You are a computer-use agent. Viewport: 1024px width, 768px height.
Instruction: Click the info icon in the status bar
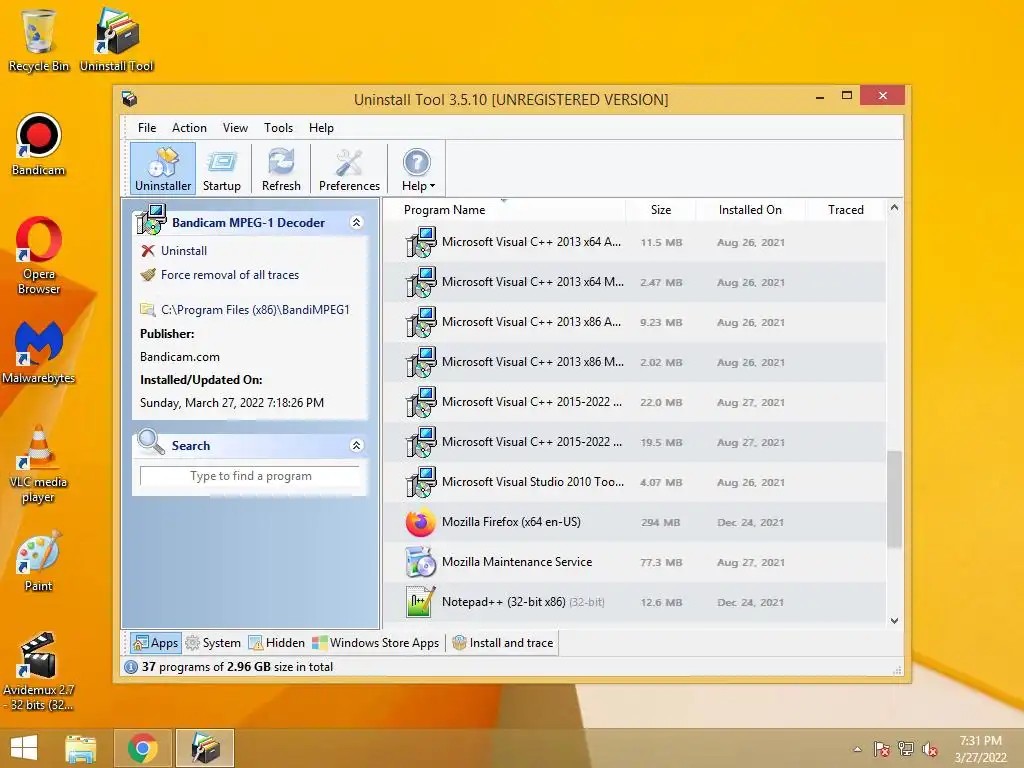coord(131,667)
